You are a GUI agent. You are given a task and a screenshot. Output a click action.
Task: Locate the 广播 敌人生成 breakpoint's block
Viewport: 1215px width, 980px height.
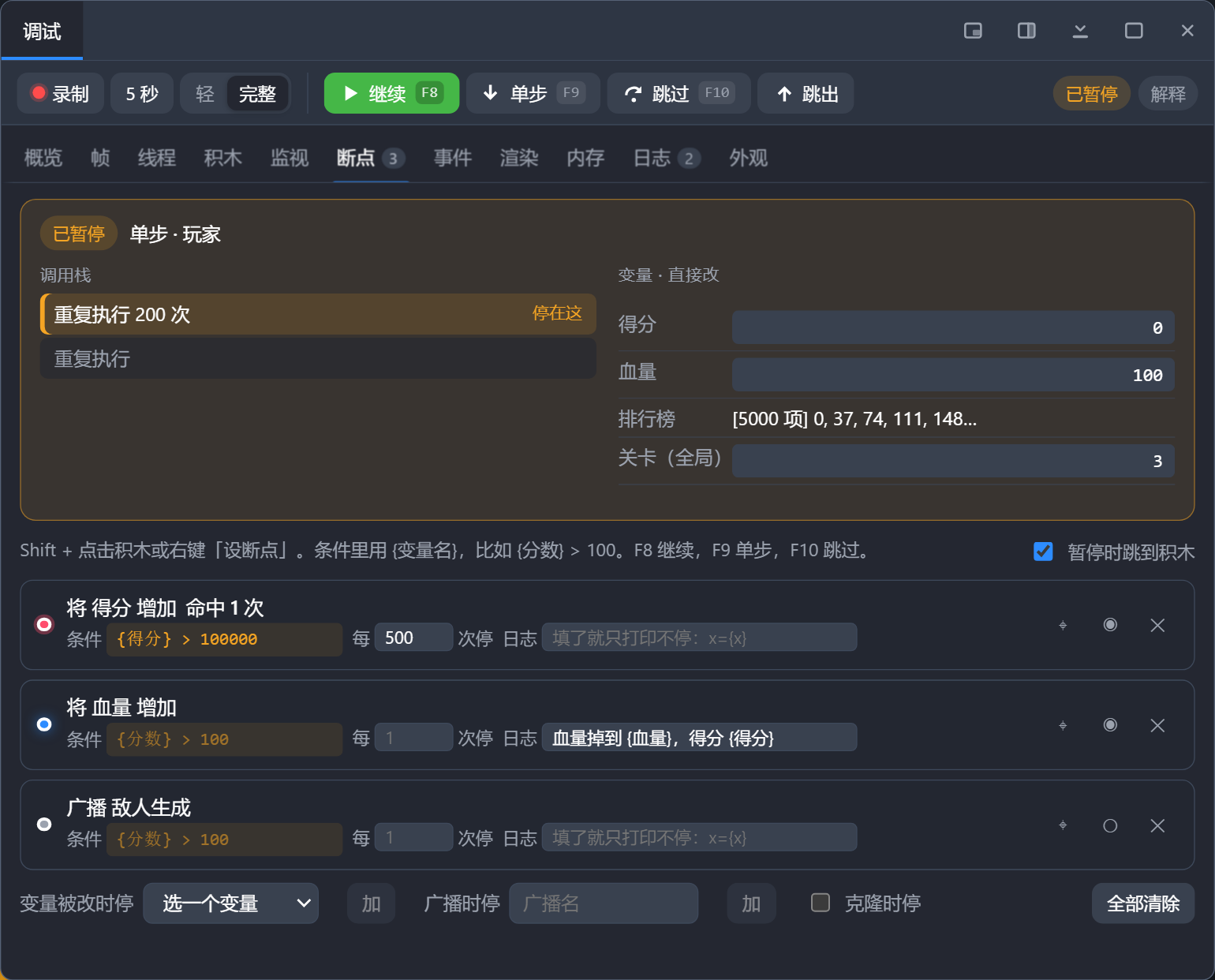tap(1063, 826)
